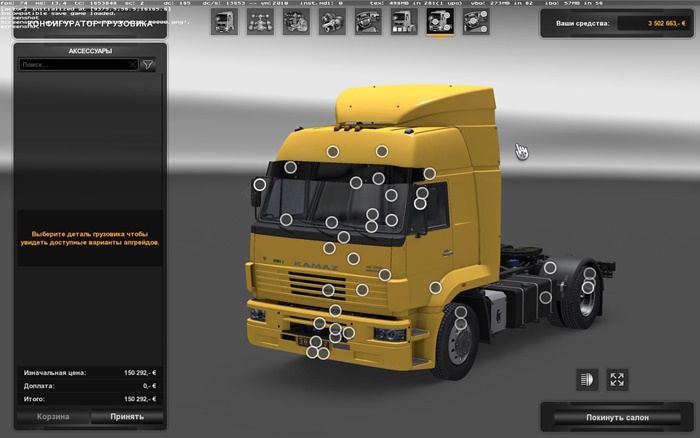The height and width of the screenshot is (438, 700).
Task: Click the Принять button
Action: pos(127,417)
